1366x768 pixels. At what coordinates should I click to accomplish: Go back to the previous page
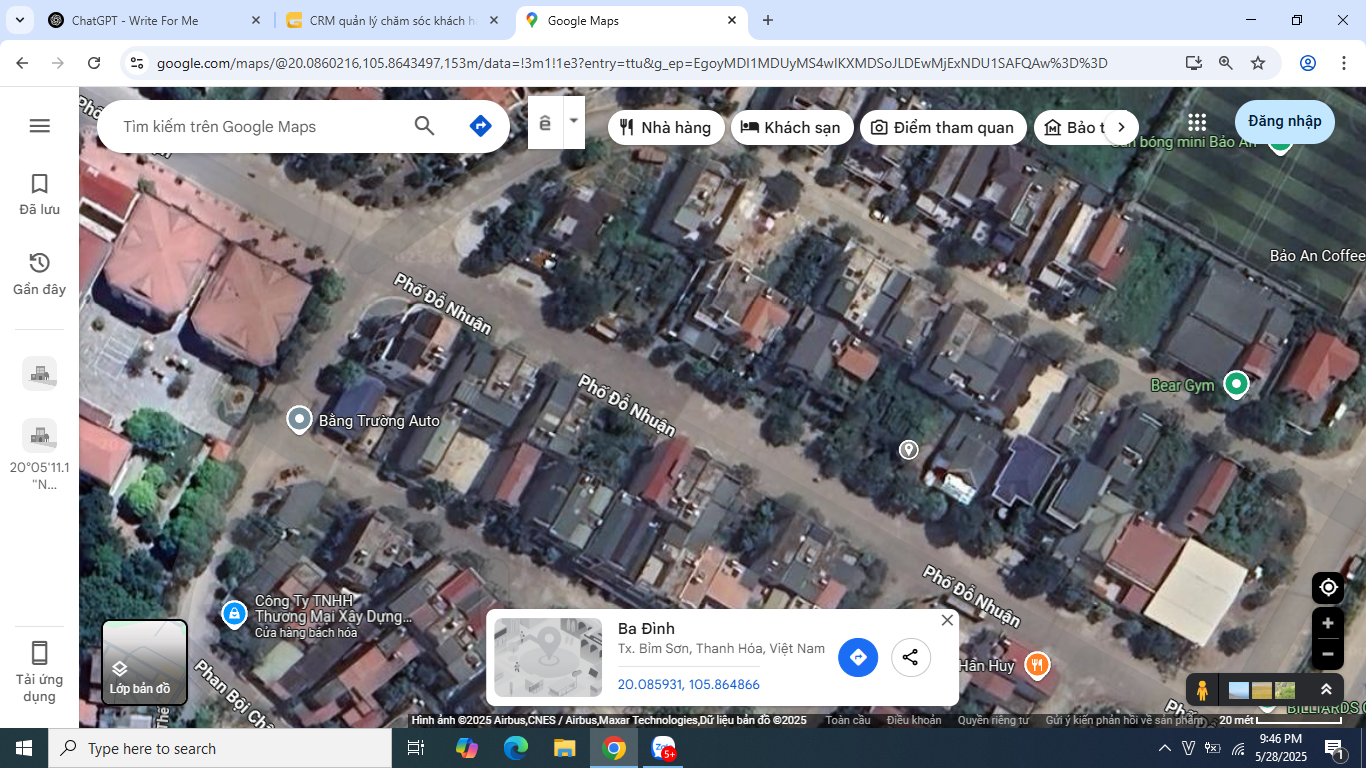click(x=22, y=63)
